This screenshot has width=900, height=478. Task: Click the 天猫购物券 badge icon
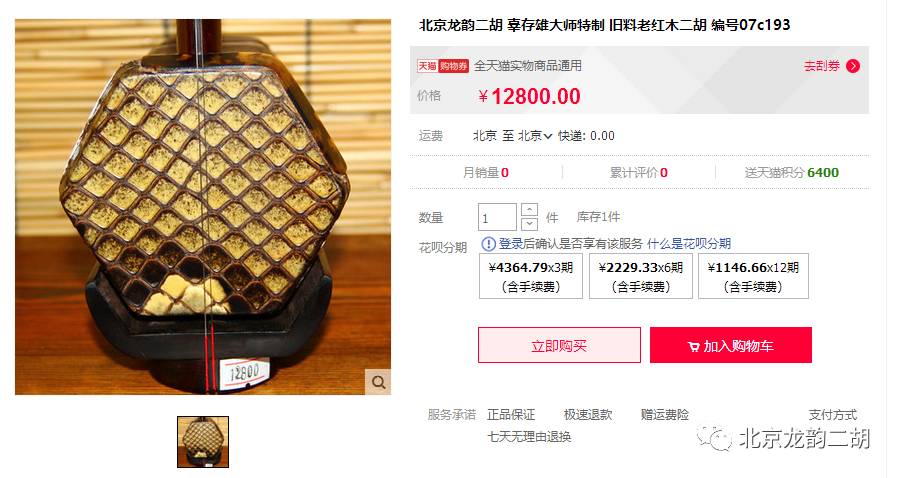click(443, 66)
